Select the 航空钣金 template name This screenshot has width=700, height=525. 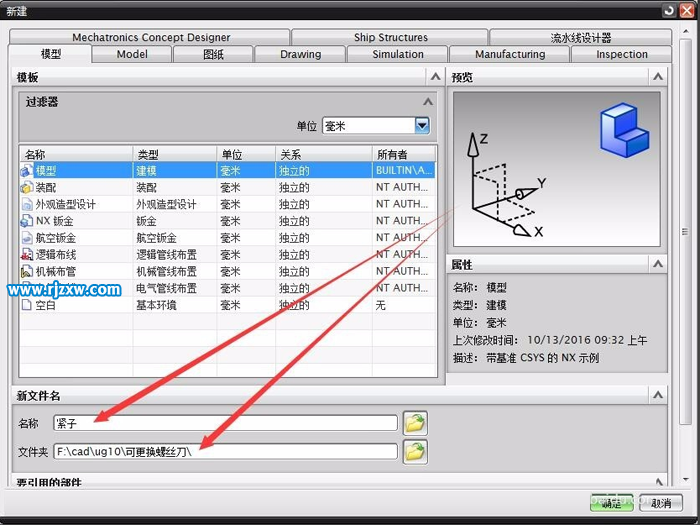pos(56,238)
